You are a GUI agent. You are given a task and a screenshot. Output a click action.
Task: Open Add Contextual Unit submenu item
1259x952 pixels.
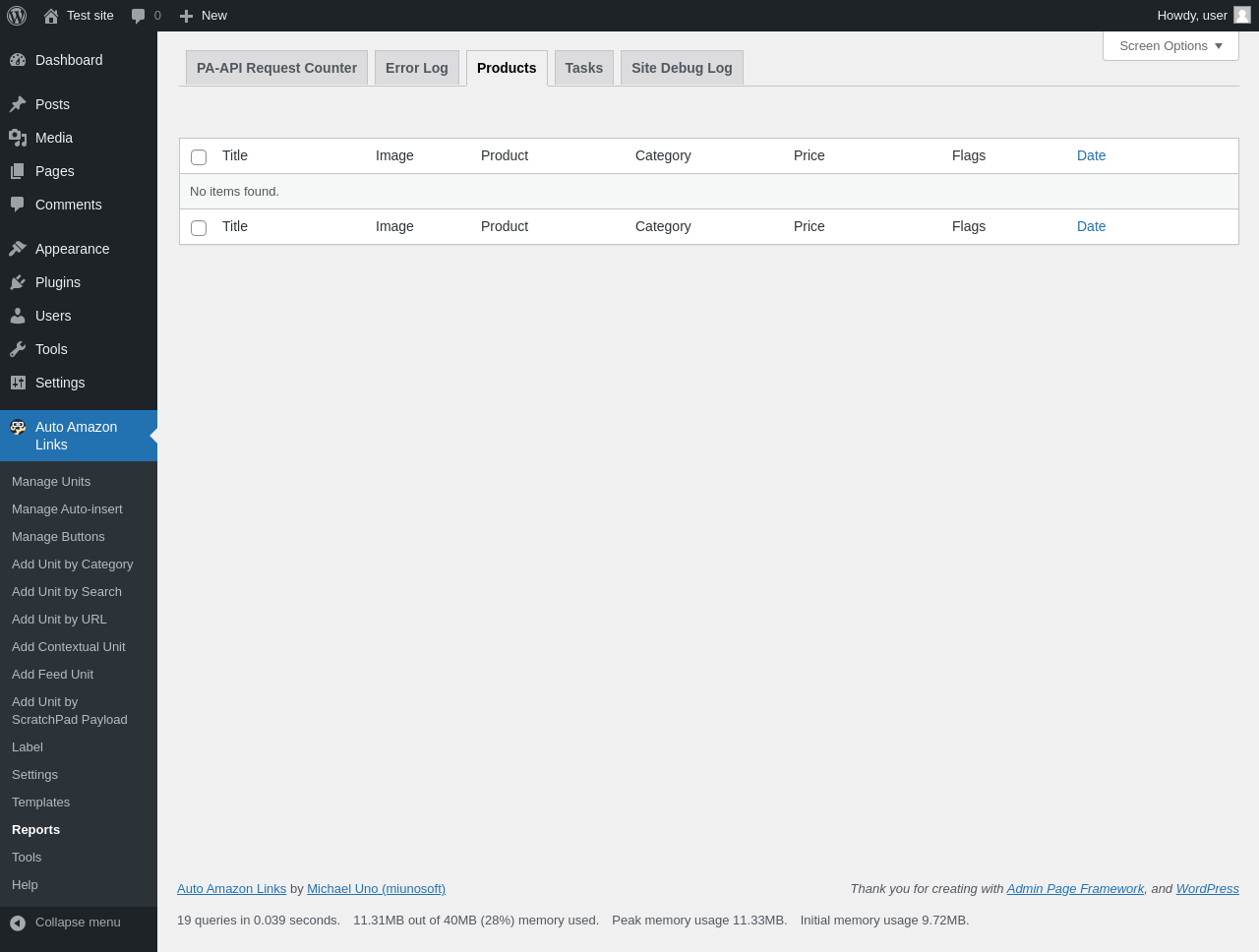coord(79,647)
